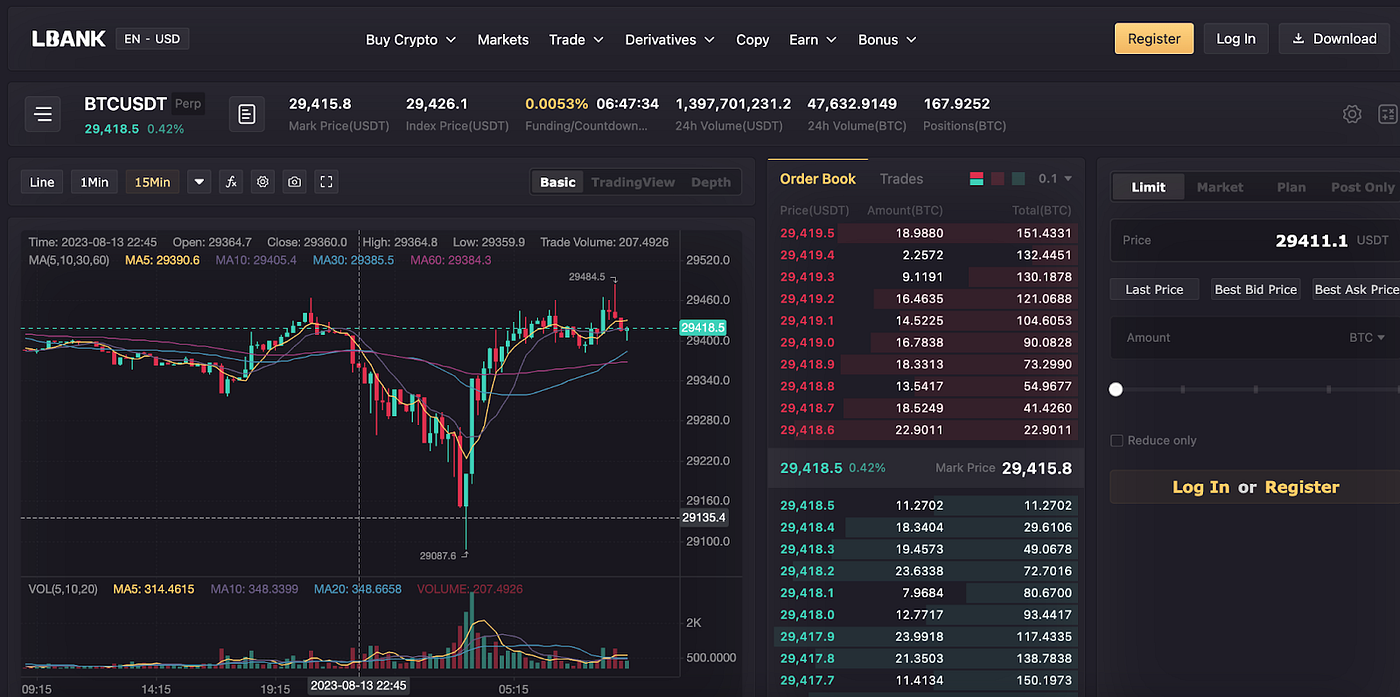Click the Register button
This screenshot has width=1400, height=697.
(x=1153, y=37)
